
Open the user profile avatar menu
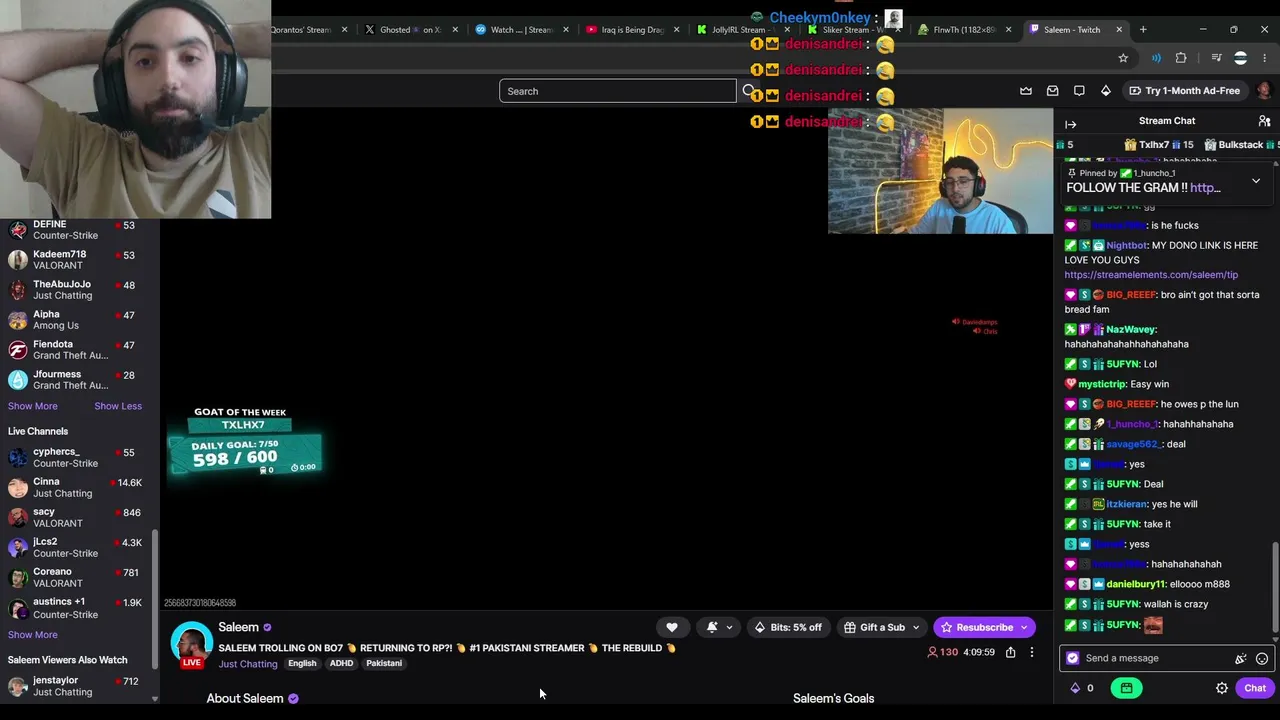[1264, 91]
